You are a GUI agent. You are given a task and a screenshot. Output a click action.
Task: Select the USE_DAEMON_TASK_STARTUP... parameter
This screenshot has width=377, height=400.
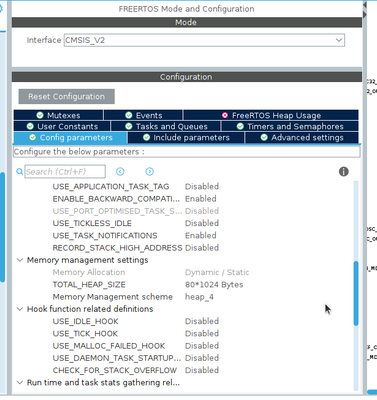pos(117,358)
